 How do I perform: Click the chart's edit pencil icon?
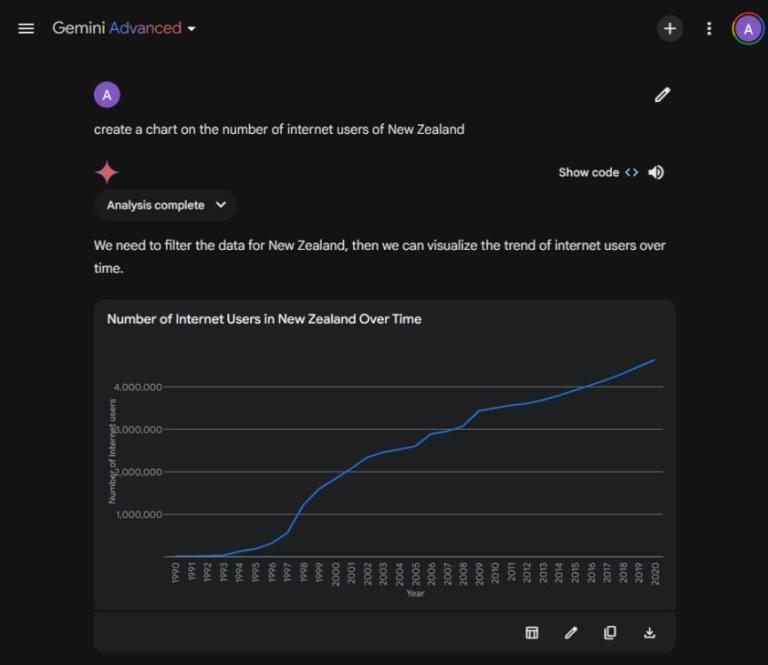tap(571, 632)
